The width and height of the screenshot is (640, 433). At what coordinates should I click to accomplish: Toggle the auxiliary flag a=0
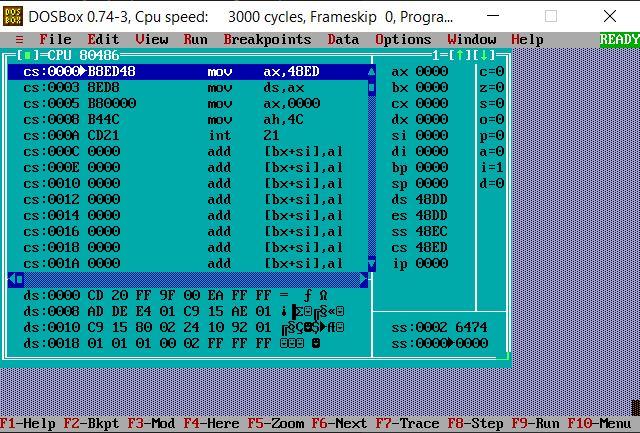pos(492,151)
